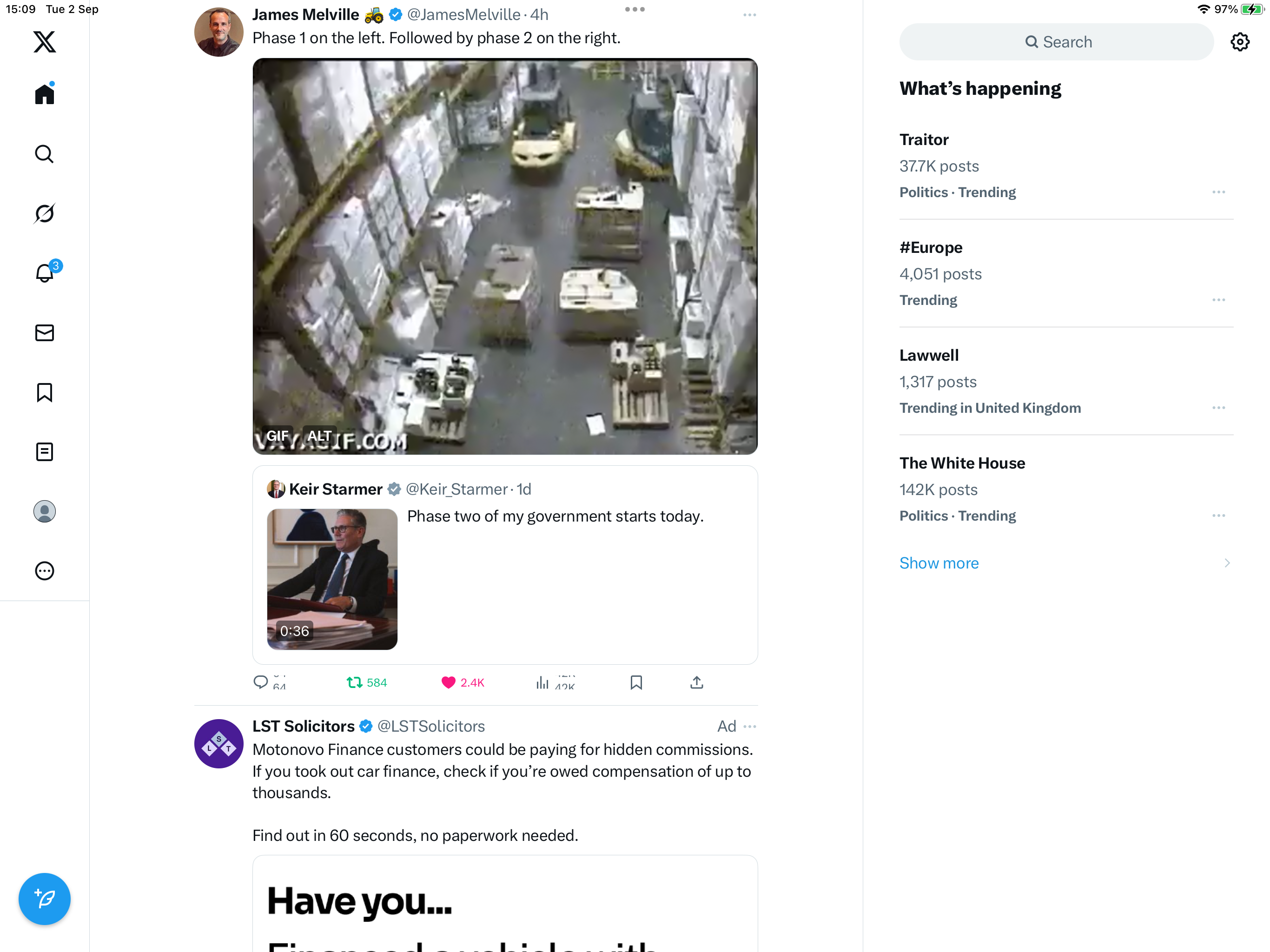Open more options on LST Solicitors ad

click(749, 727)
